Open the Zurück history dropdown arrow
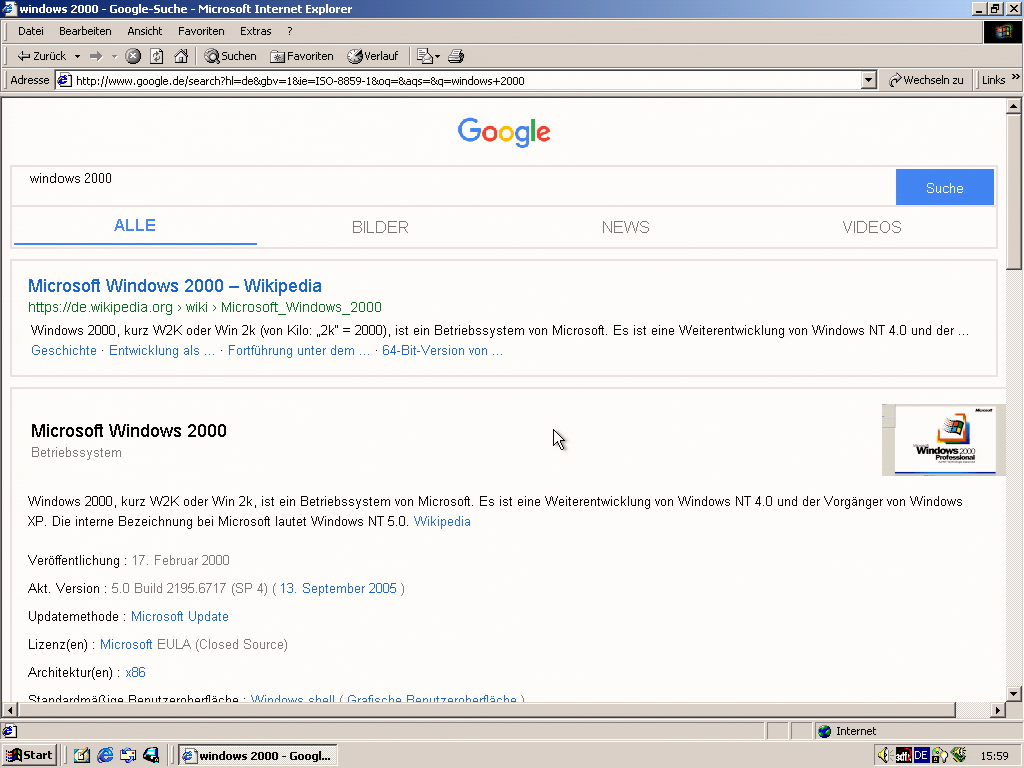 click(77, 56)
